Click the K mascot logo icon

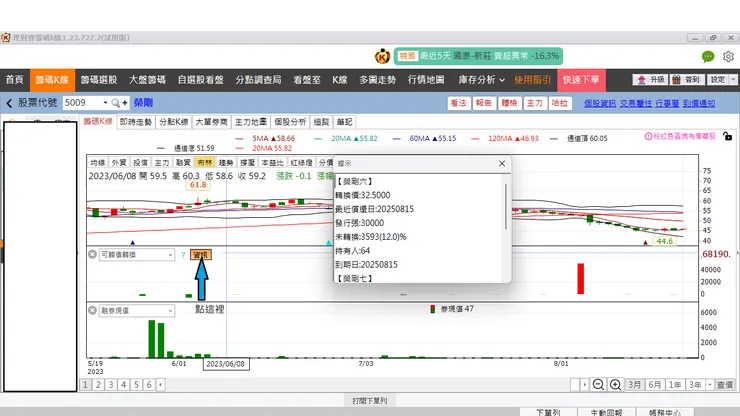pos(382,56)
